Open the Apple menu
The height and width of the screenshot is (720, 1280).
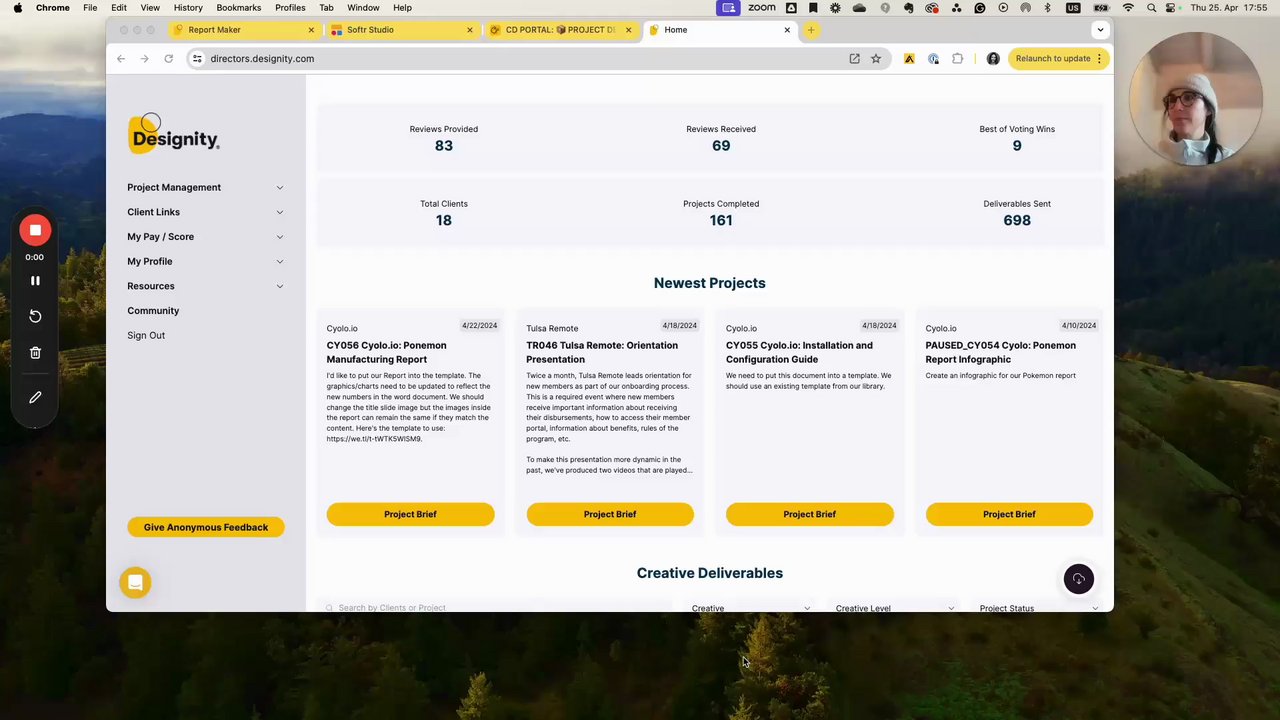[18, 8]
